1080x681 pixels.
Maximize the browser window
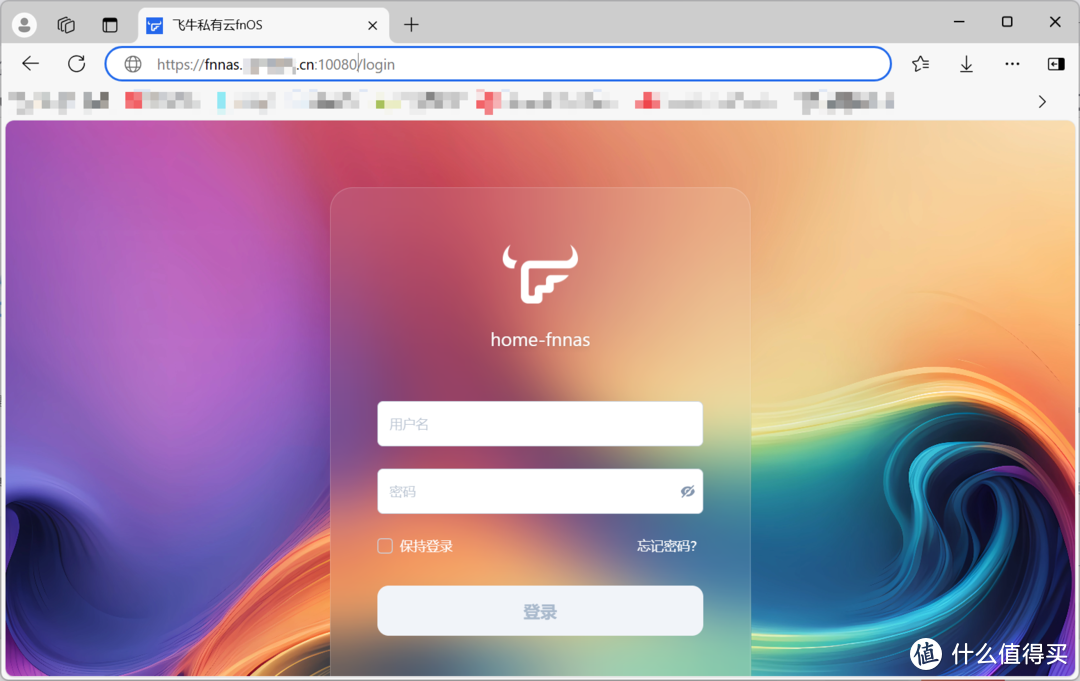(1007, 22)
